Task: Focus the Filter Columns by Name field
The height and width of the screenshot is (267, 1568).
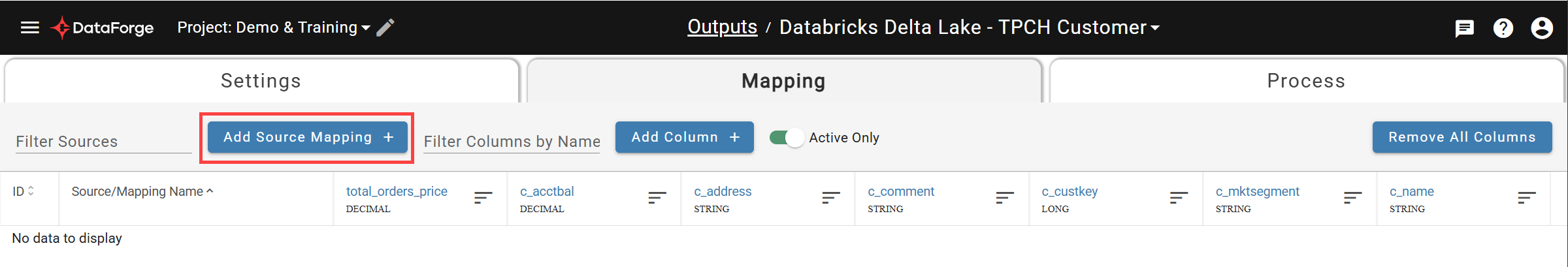Action: [x=512, y=142]
